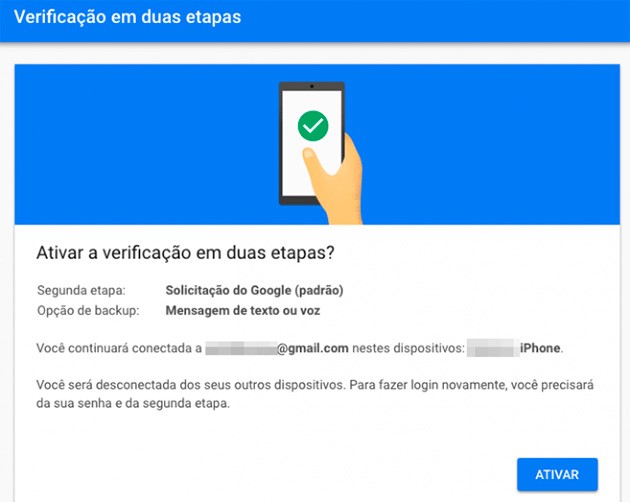Viewport: 630px width, 502px height.
Task: Click the Mensagem de texto ou voz text
Action: 243,310
